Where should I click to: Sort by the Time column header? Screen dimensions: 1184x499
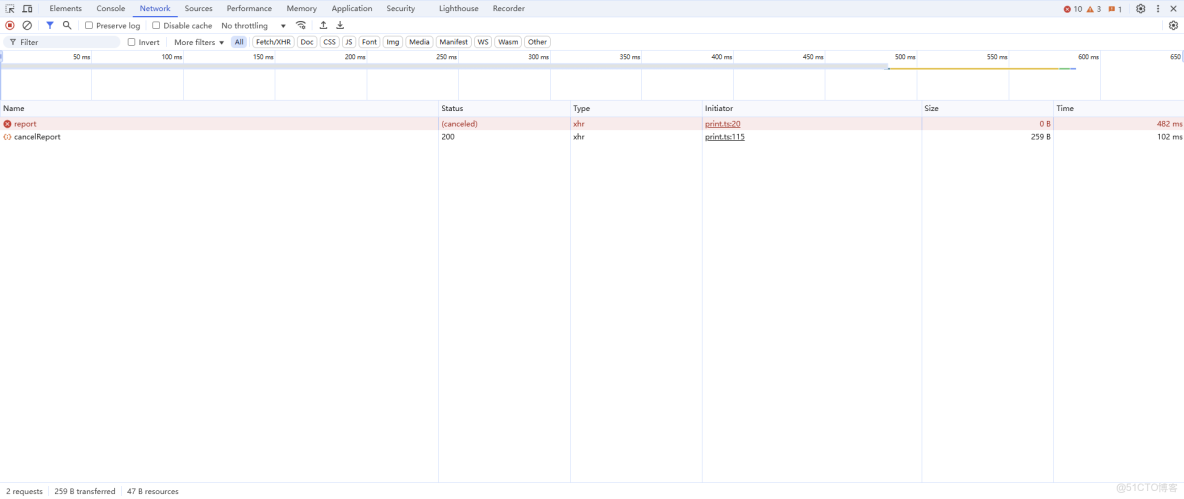coord(1119,109)
